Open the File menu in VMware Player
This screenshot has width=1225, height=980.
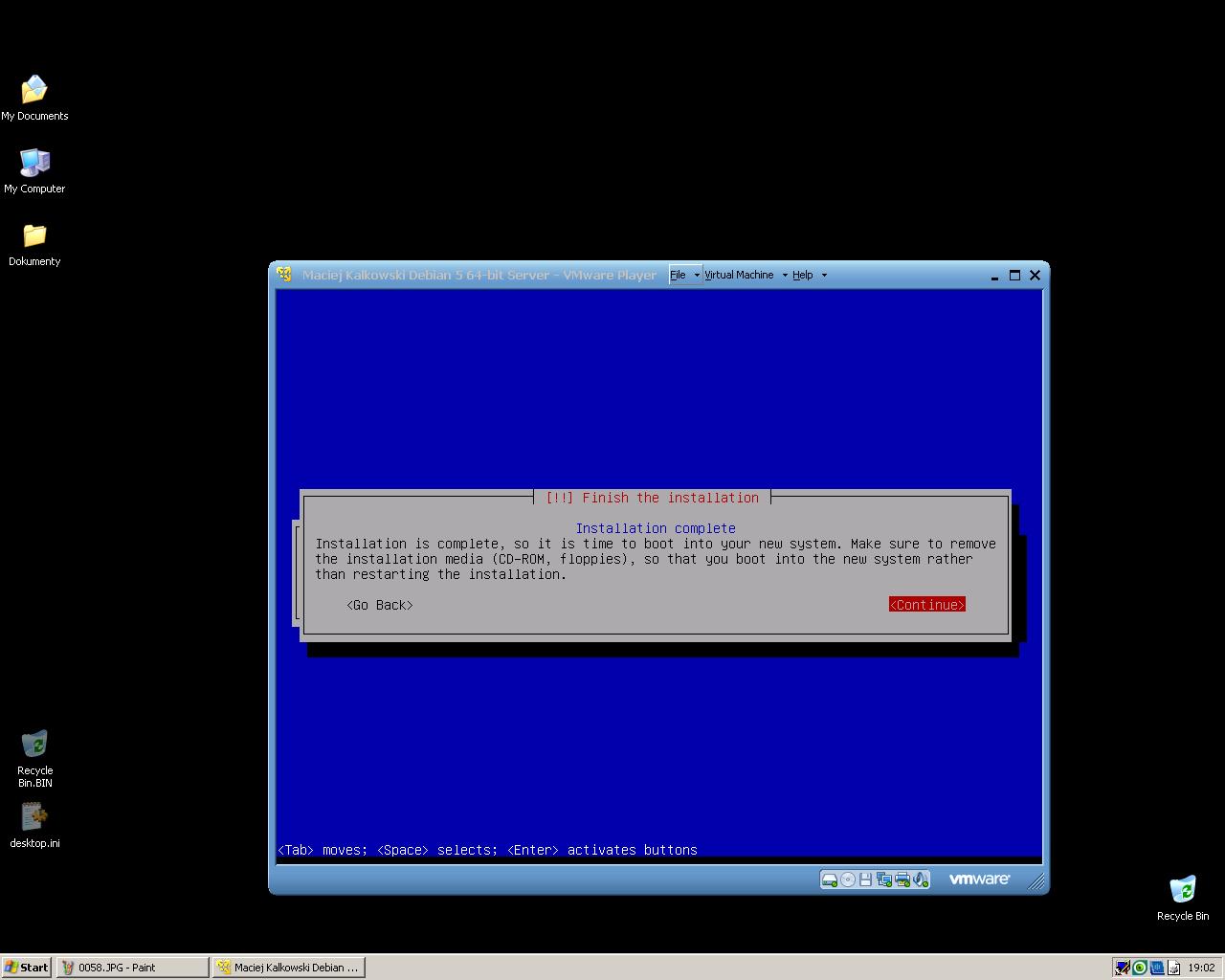pos(678,275)
